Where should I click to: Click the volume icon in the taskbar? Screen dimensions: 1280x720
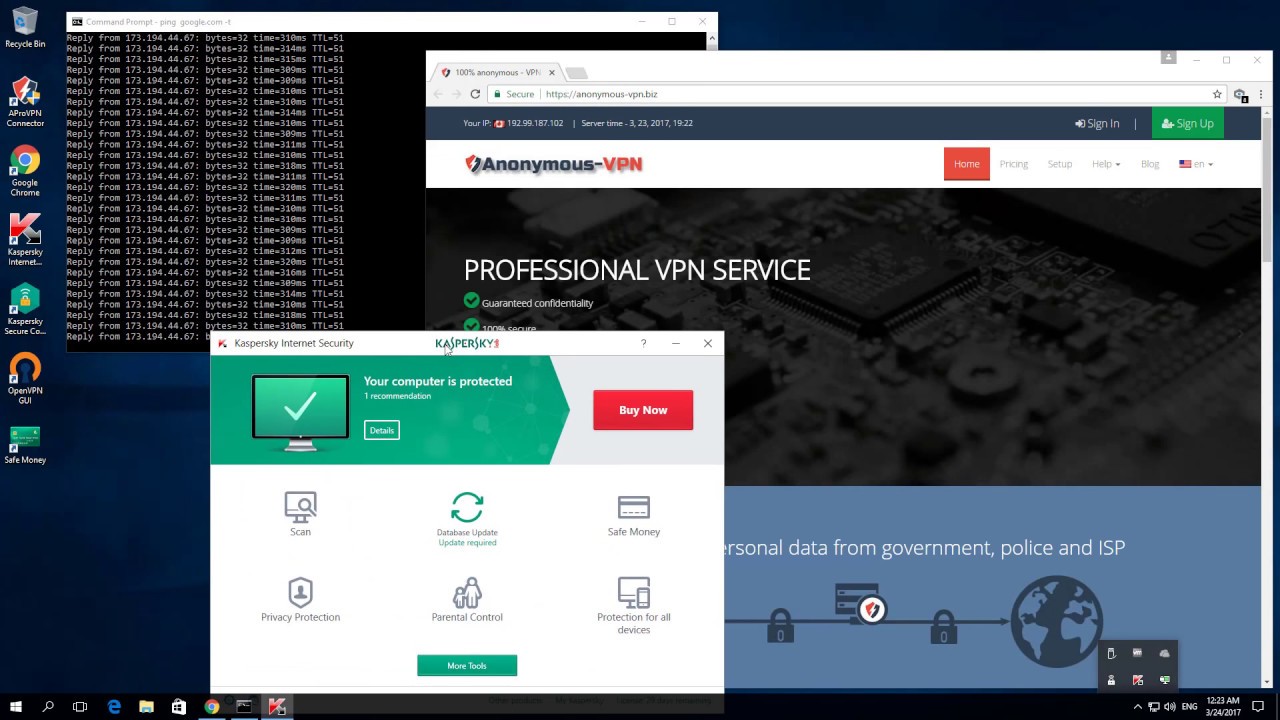[x=1169, y=707]
